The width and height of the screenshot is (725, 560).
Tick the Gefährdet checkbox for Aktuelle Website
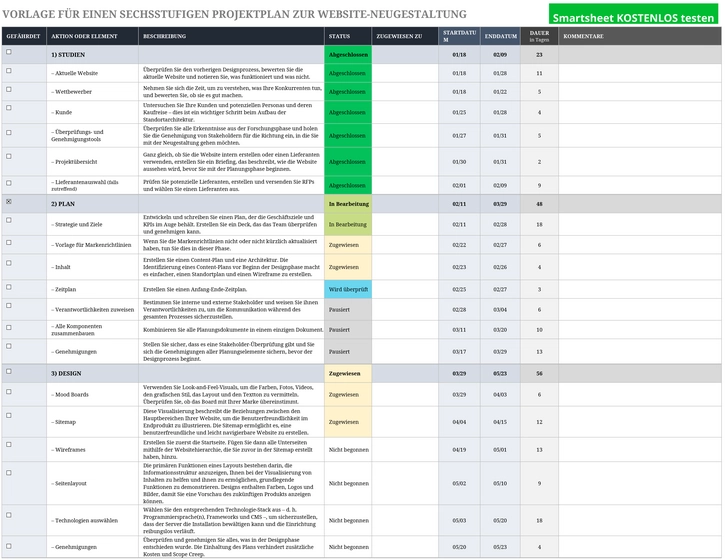[9, 71]
